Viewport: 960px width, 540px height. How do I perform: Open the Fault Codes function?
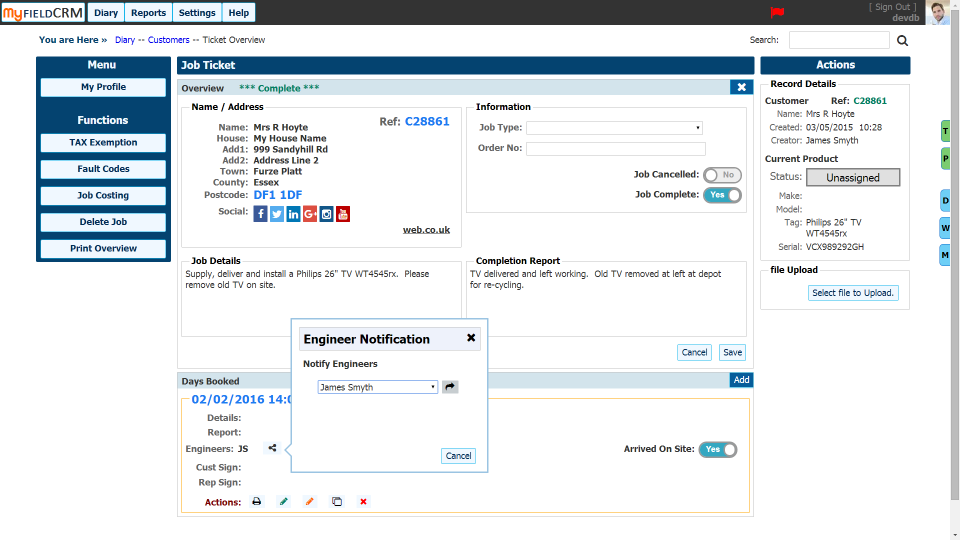(103, 169)
